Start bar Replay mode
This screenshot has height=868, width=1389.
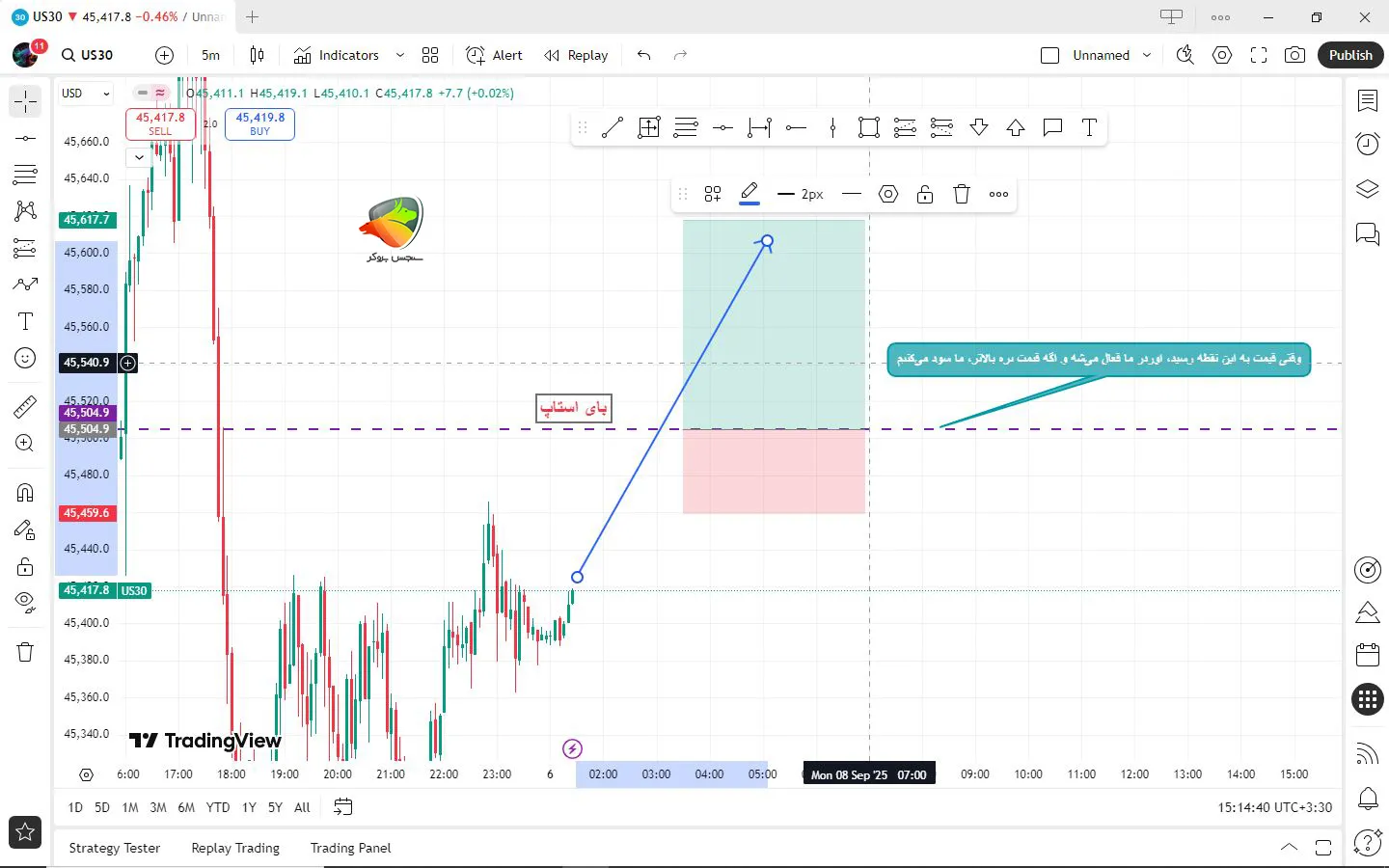576,55
